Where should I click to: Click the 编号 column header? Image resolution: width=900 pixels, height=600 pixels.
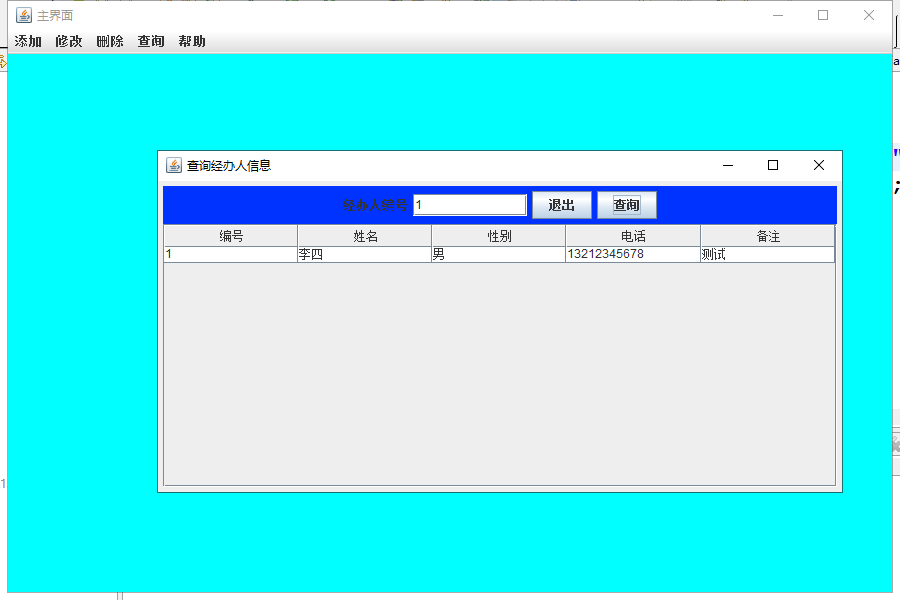coord(231,236)
